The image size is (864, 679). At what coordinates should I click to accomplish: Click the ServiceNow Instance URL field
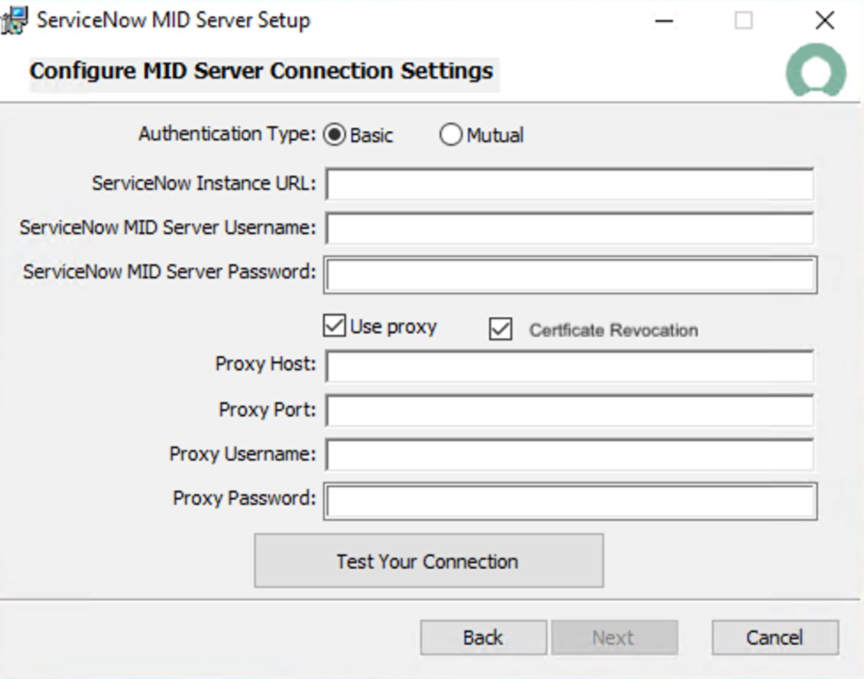[570, 184]
